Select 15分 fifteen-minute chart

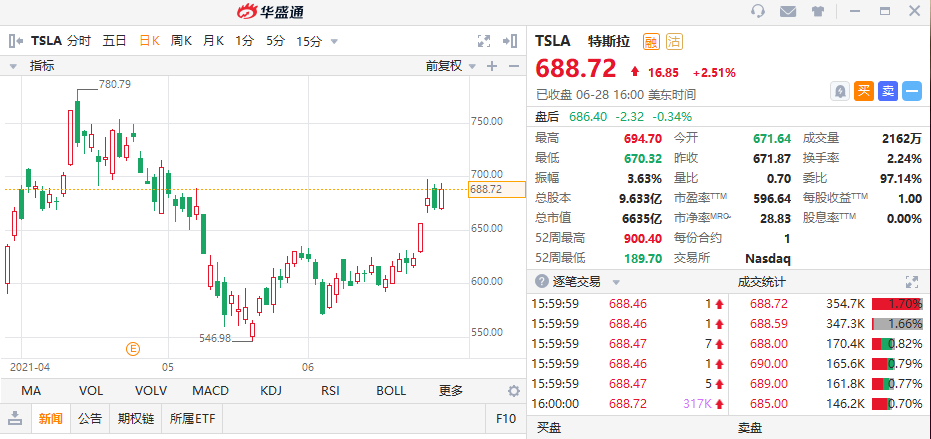[309, 41]
